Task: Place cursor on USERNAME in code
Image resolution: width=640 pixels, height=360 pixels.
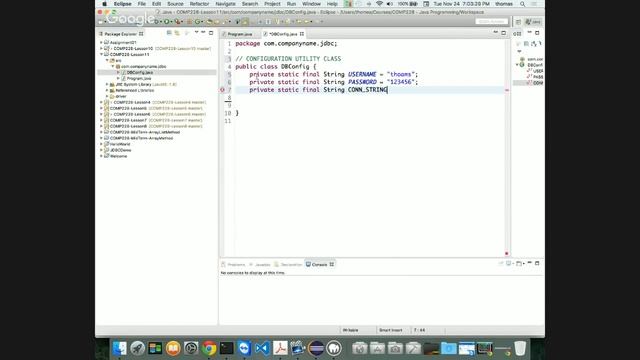Action: pyautogui.click(x=362, y=74)
